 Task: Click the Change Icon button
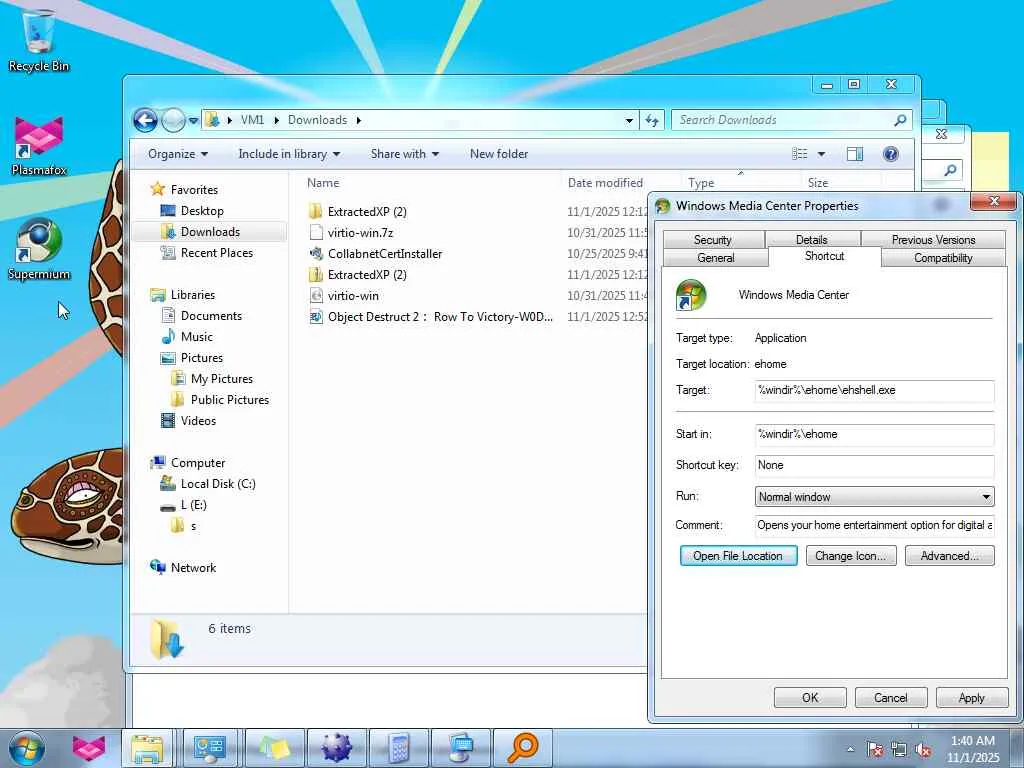coord(851,556)
